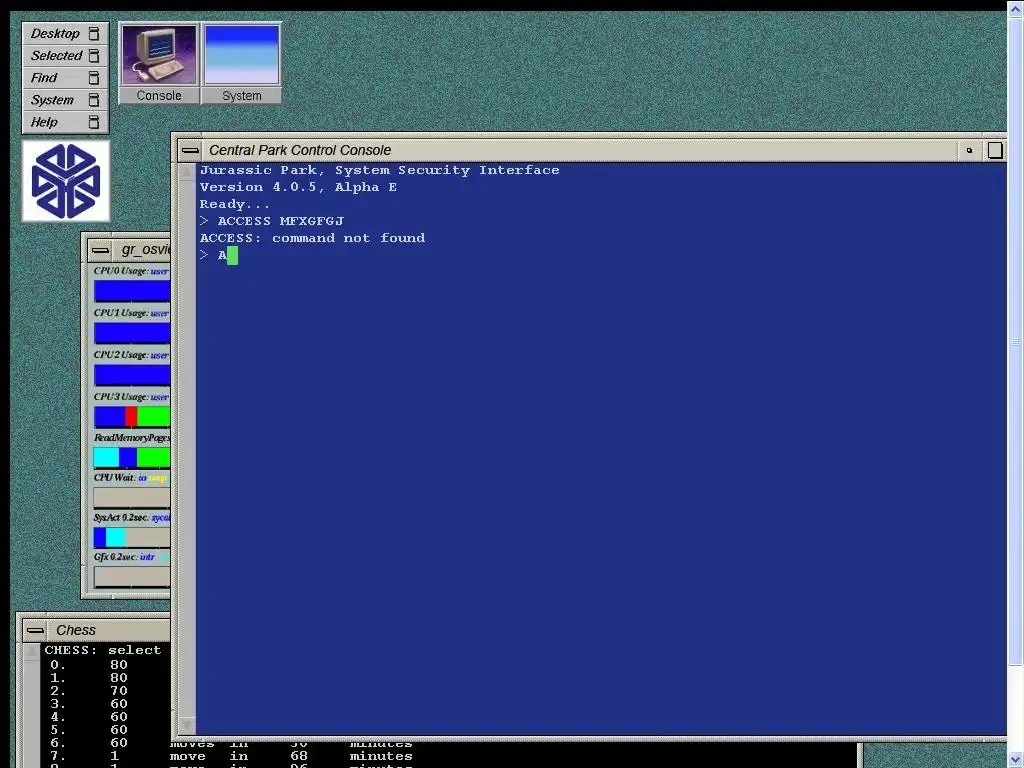Click the CPU1 Usage bar
This screenshot has width=1024, height=768.
coord(132,333)
